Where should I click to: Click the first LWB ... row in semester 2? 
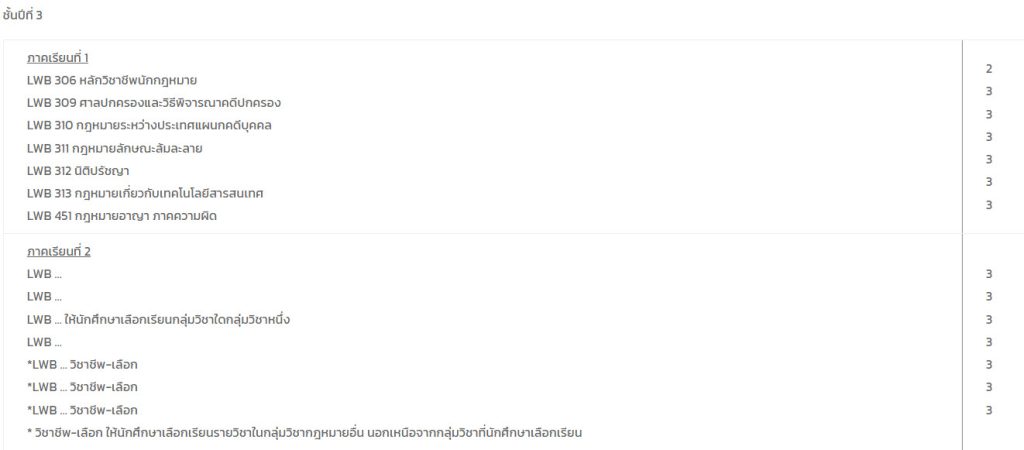coord(44,274)
